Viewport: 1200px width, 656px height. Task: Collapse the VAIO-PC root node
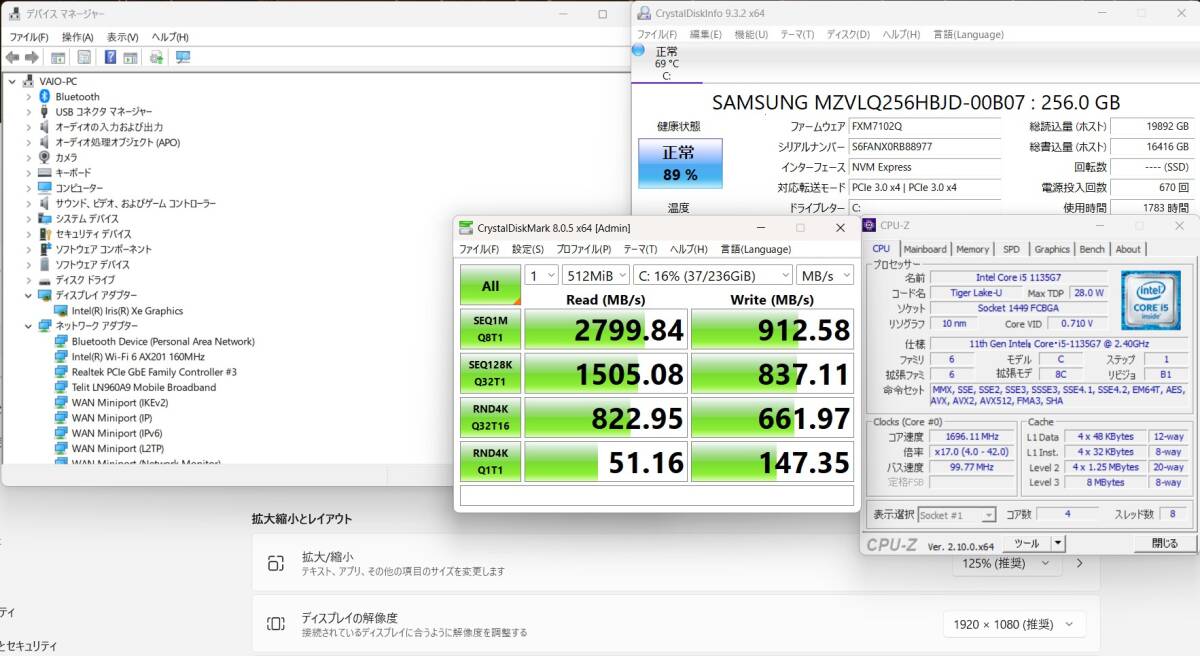click(12, 81)
